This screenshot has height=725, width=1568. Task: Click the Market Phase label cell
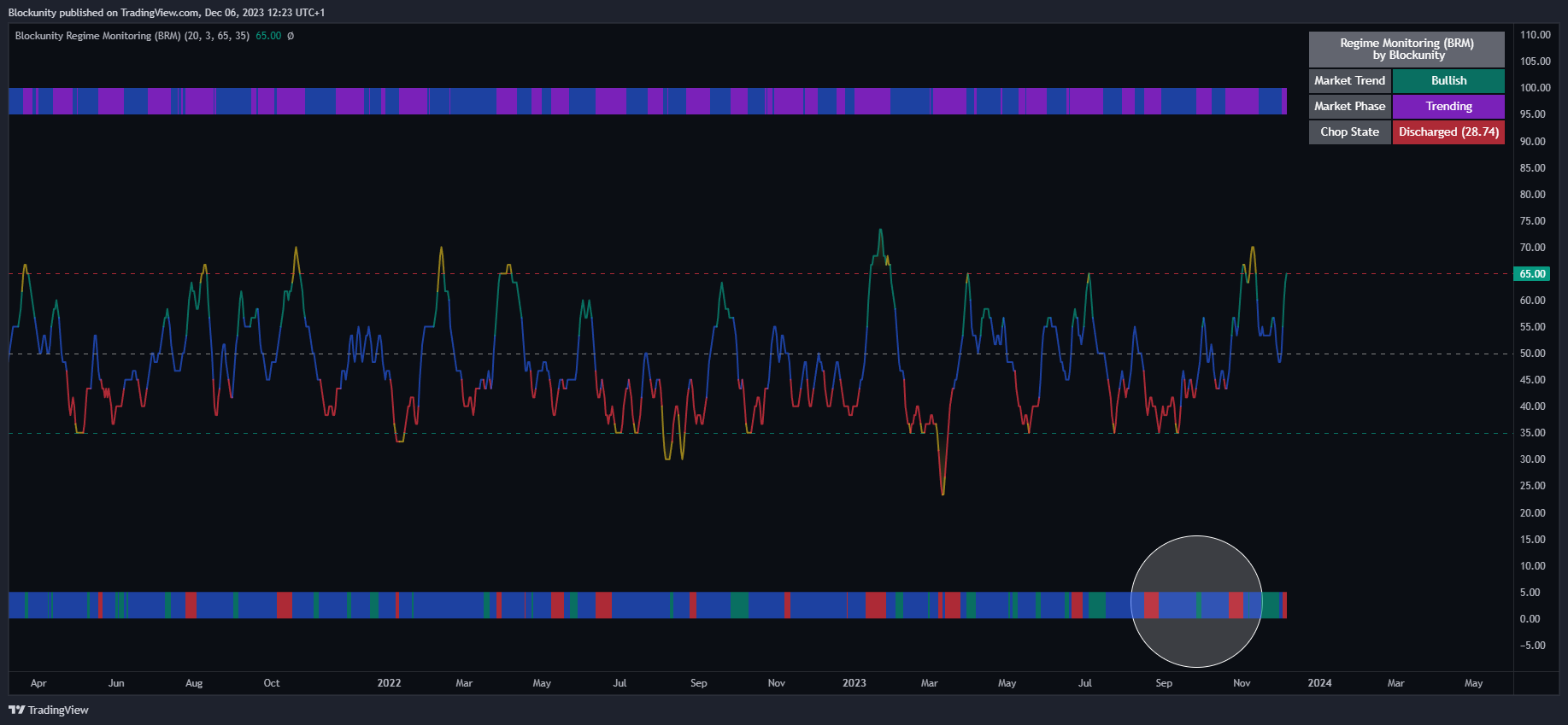tap(1350, 107)
